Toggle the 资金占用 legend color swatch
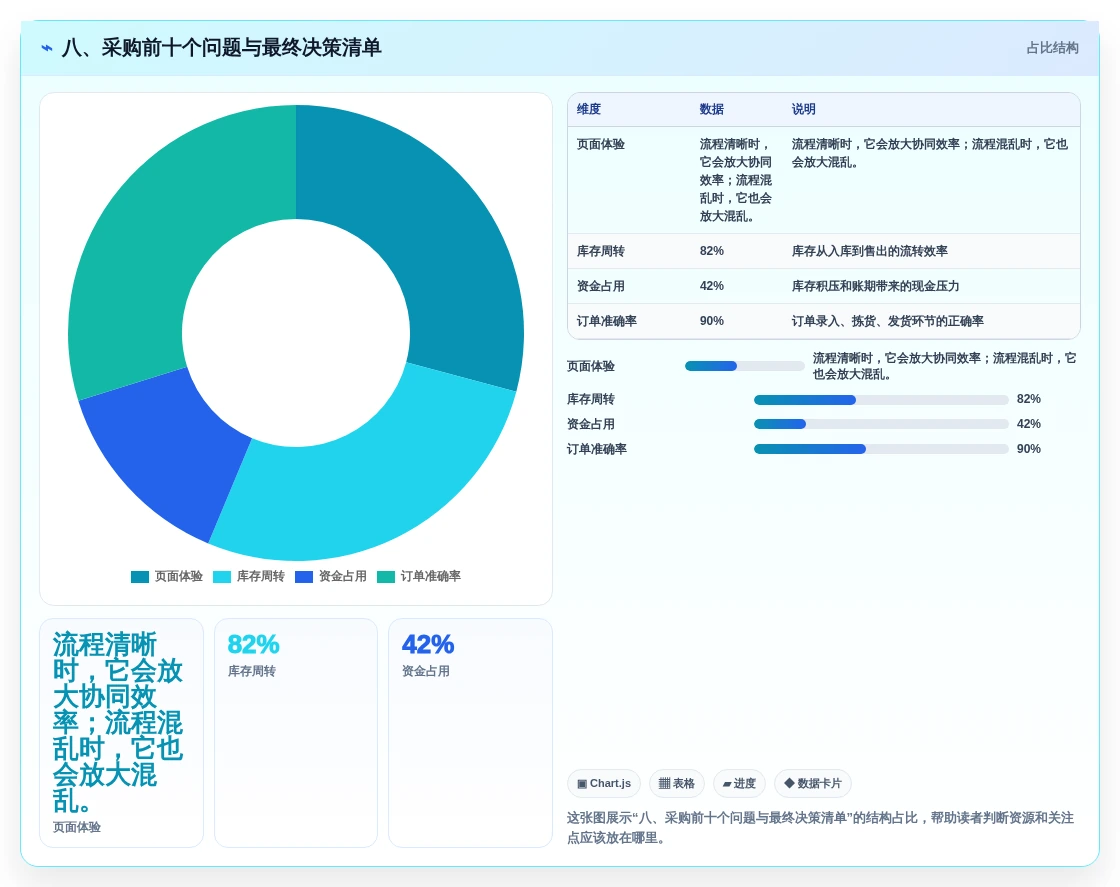 [x=304, y=576]
